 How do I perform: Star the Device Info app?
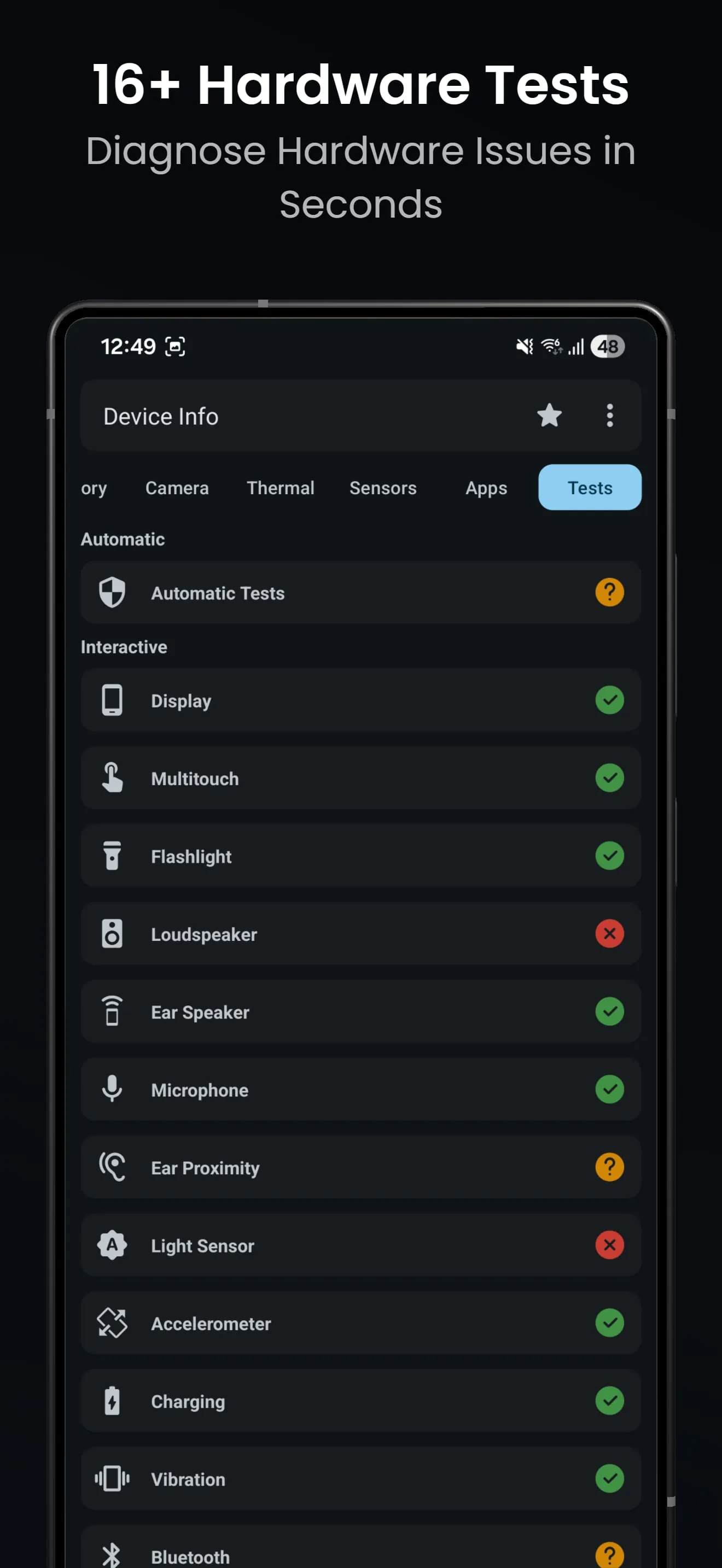550,416
